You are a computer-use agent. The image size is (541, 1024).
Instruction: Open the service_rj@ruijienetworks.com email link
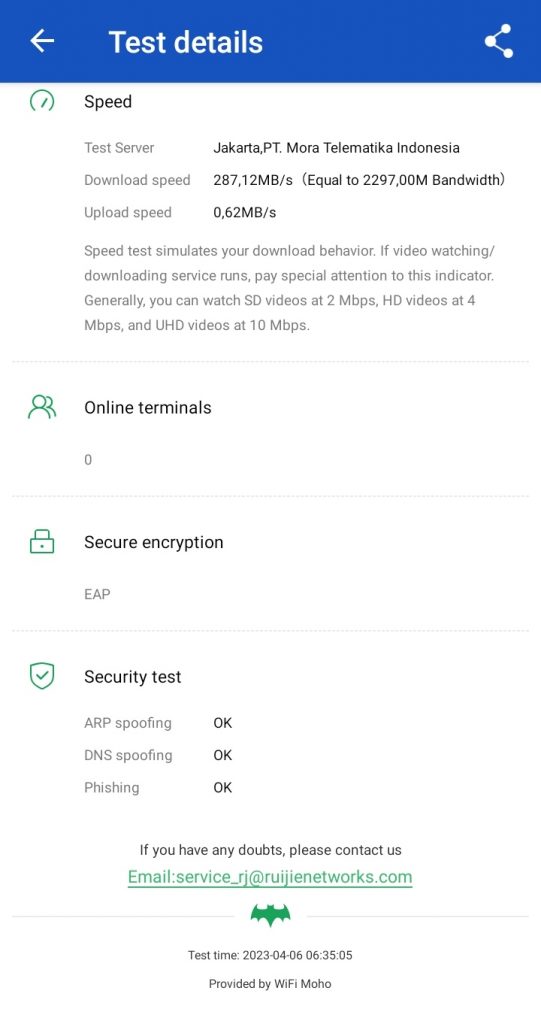(270, 876)
